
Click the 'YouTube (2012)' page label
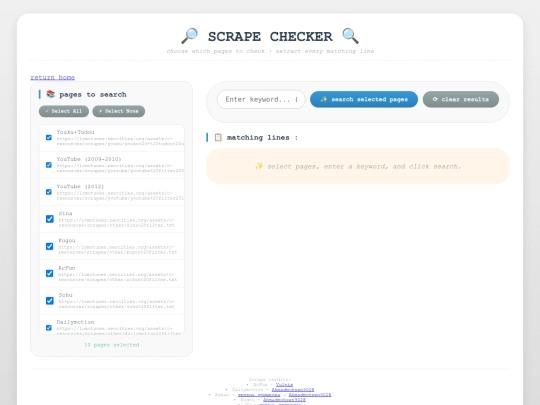[x=80, y=186]
